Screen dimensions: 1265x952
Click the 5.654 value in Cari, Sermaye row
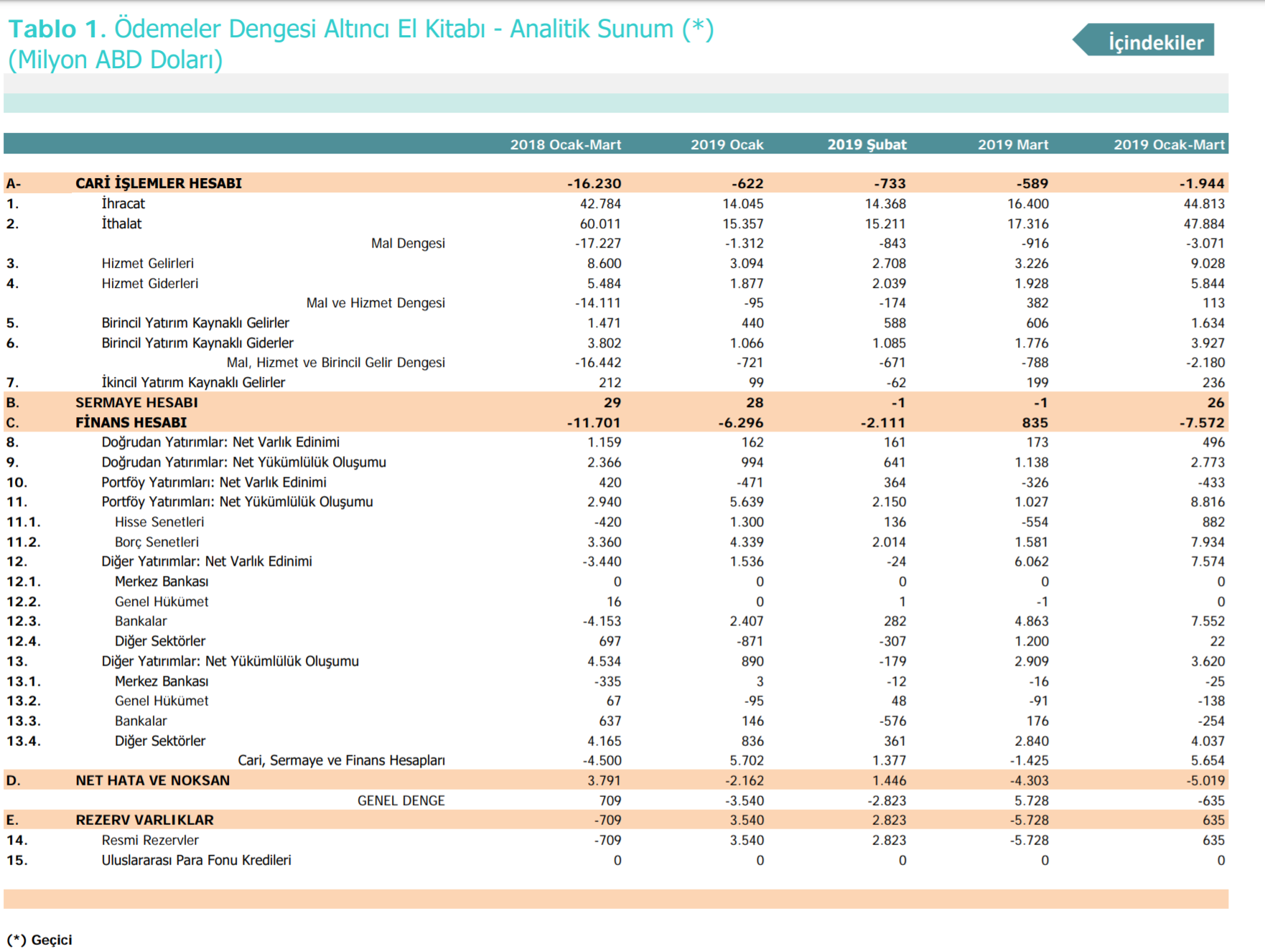(x=1208, y=760)
